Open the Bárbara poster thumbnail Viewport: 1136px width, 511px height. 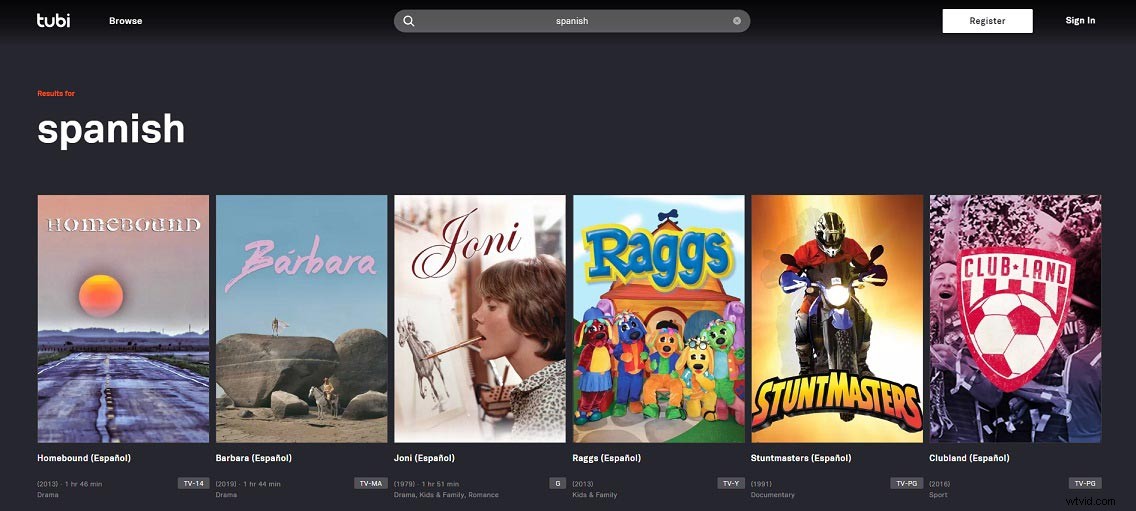[x=301, y=318]
